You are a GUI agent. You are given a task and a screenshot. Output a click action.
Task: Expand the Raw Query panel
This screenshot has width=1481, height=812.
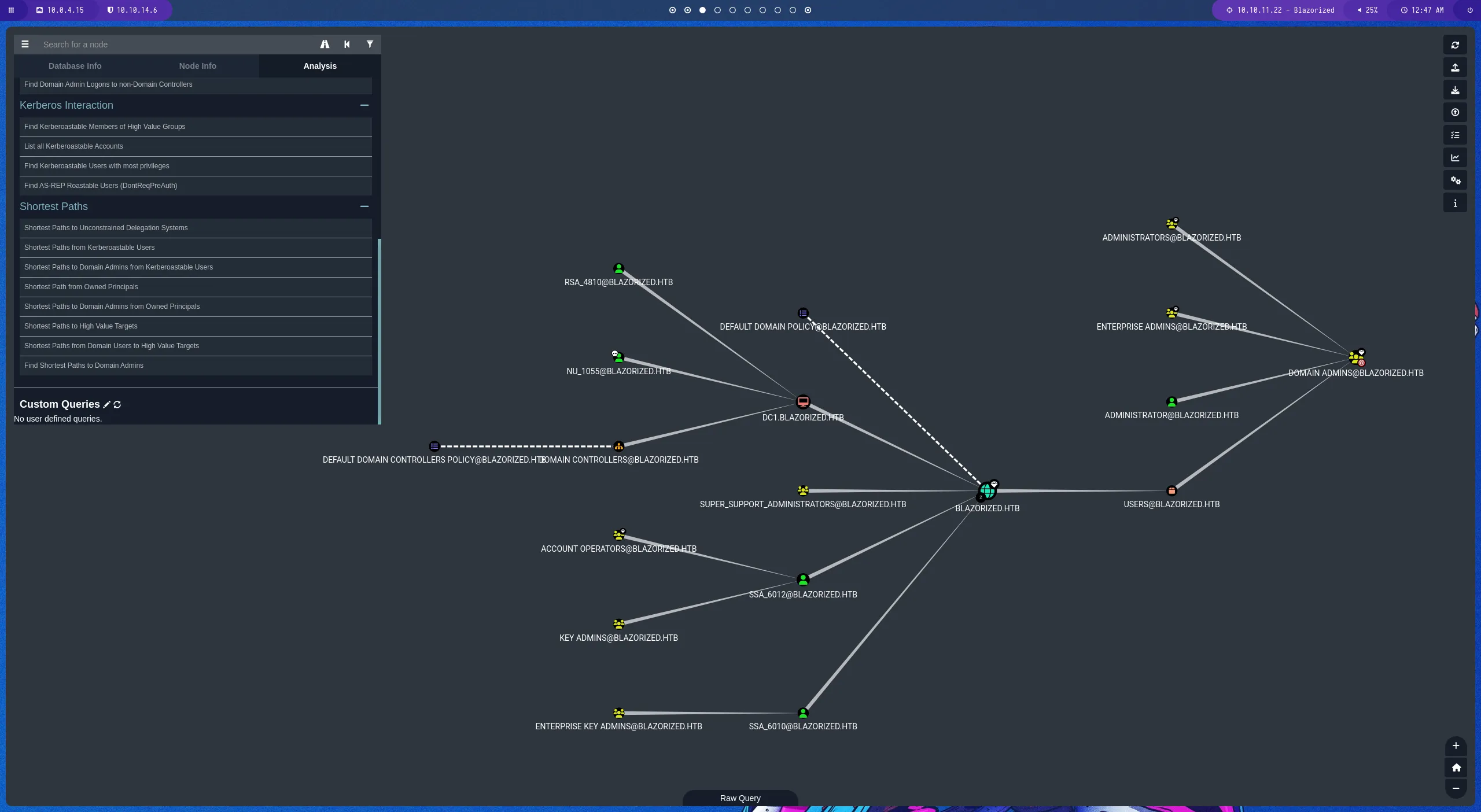click(x=740, y=798)
